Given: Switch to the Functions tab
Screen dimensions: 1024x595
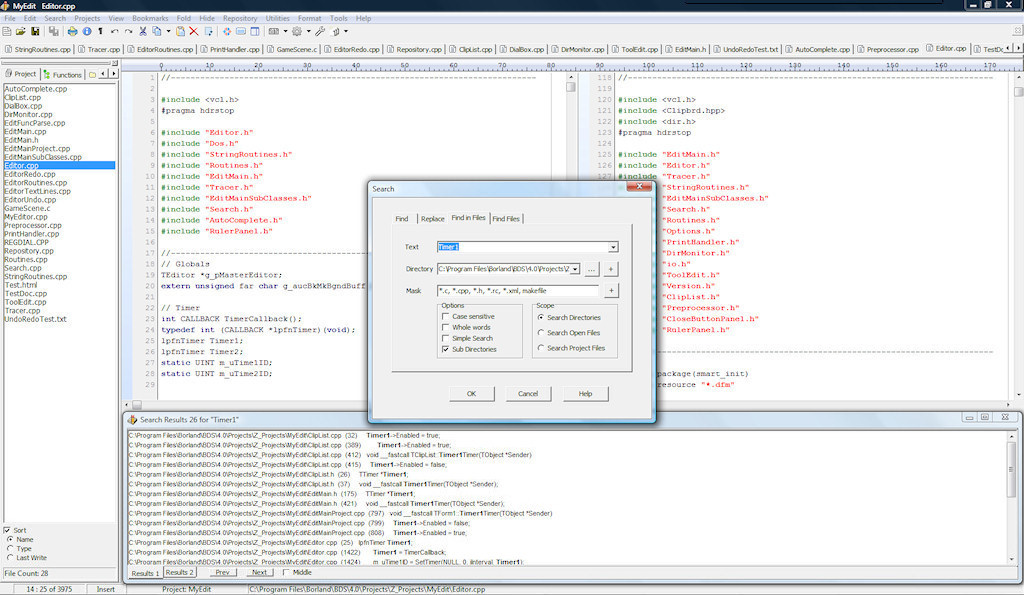Looking at the screenshot, I should point(63,74).
